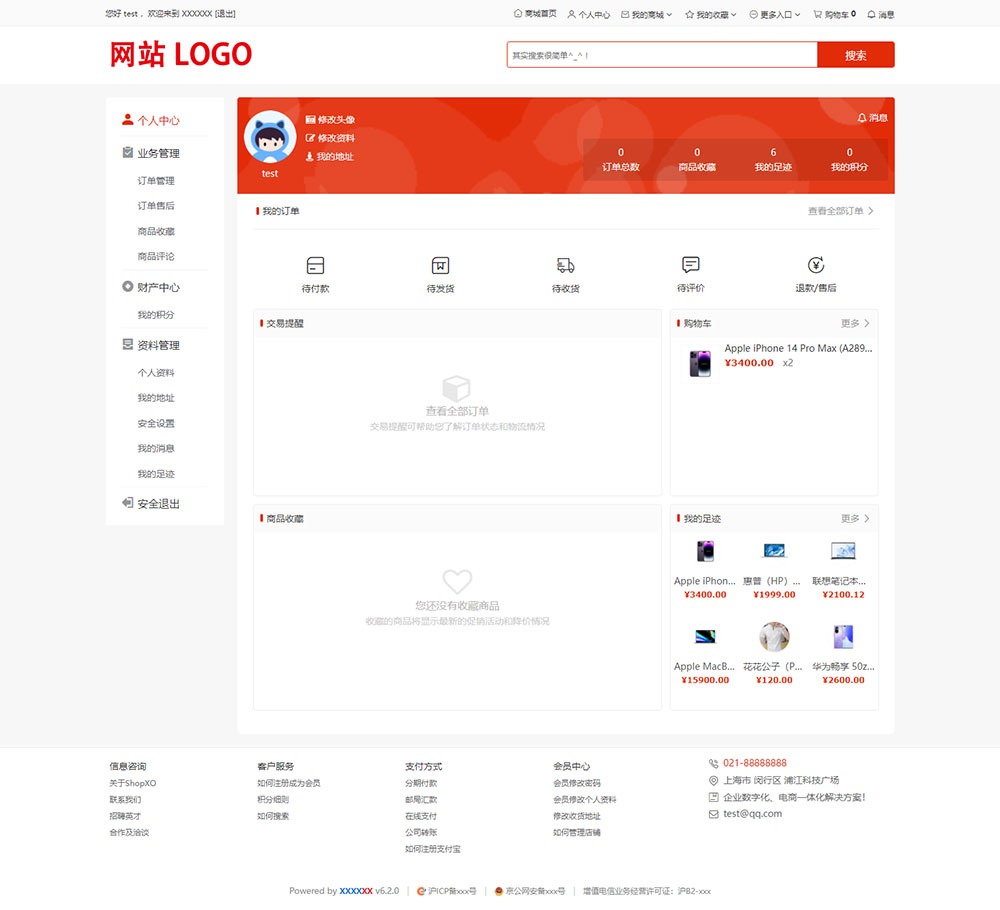Open 查看全部订单 link with arrow
The height and width of the screenshot is (910, 1000).
point(841,210)
